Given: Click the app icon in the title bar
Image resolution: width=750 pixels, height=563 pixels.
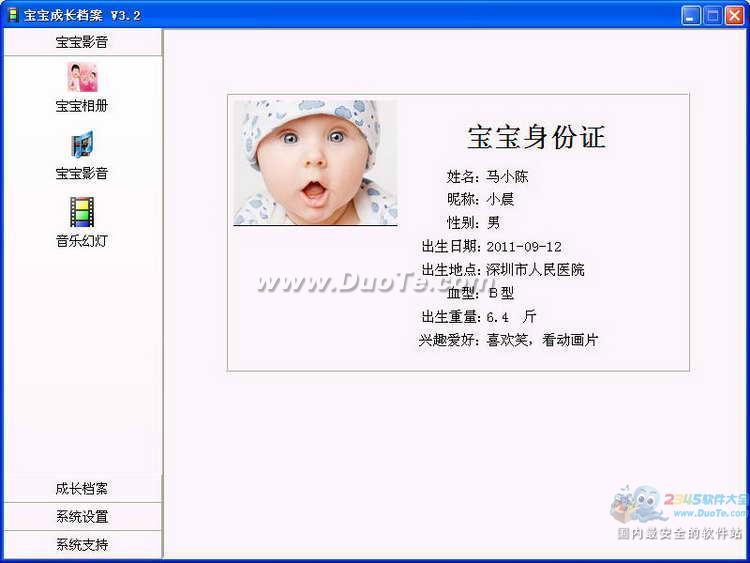Looking at the screenshot, I should [x=13, y=15].
